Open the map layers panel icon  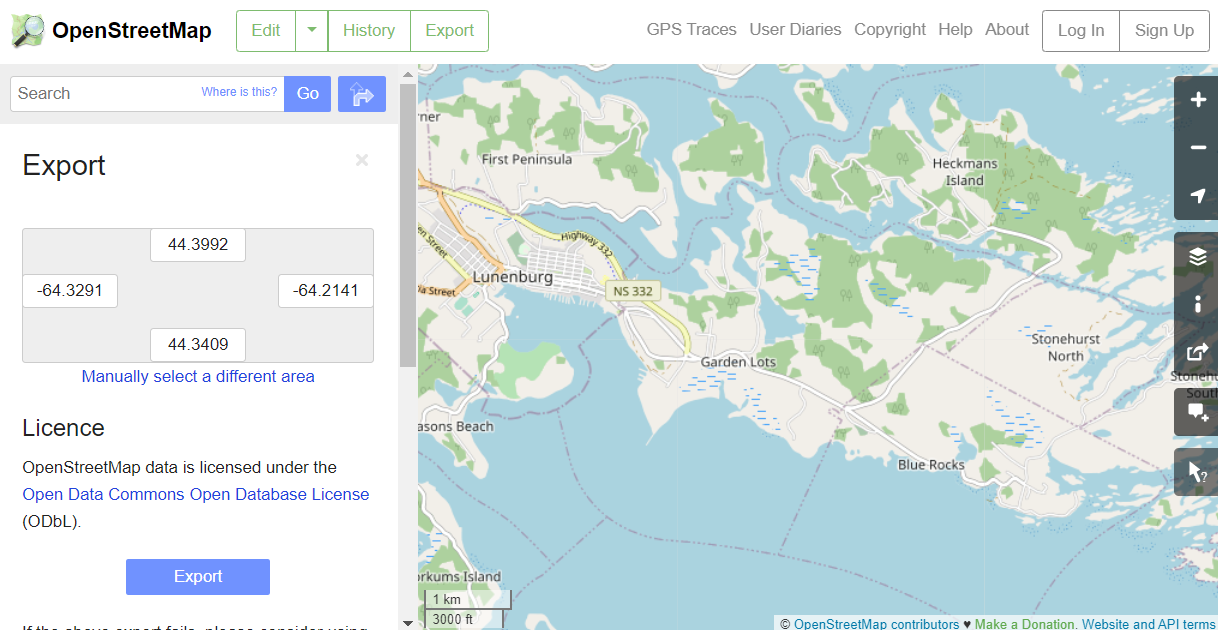[x=1197, y=257]
